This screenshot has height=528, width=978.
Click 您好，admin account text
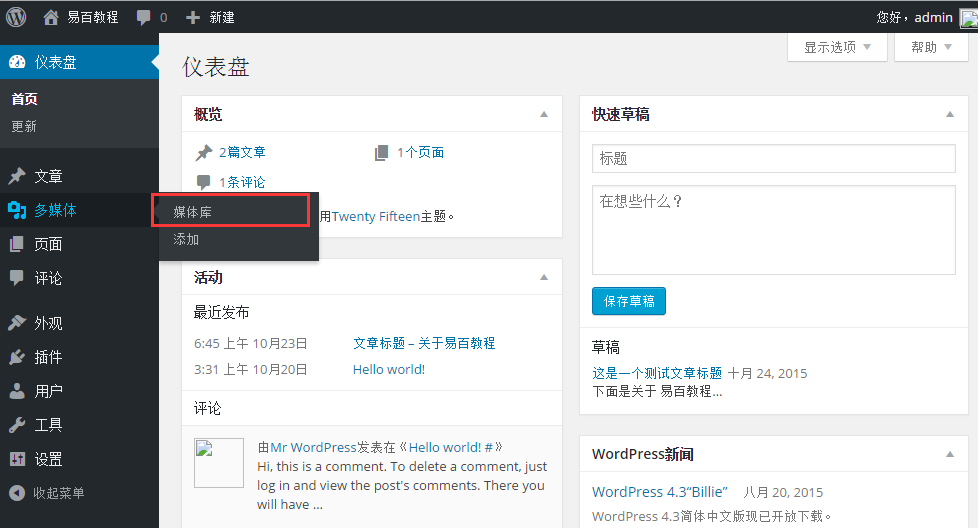click(x=914, y=17)
